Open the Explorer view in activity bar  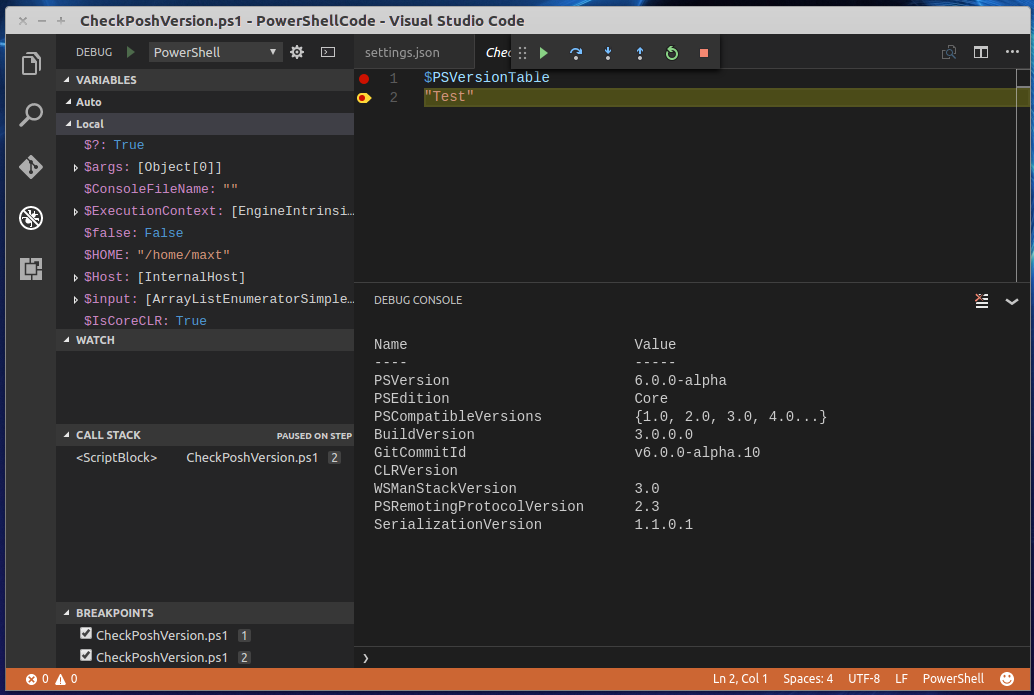[x=31, y=63]
